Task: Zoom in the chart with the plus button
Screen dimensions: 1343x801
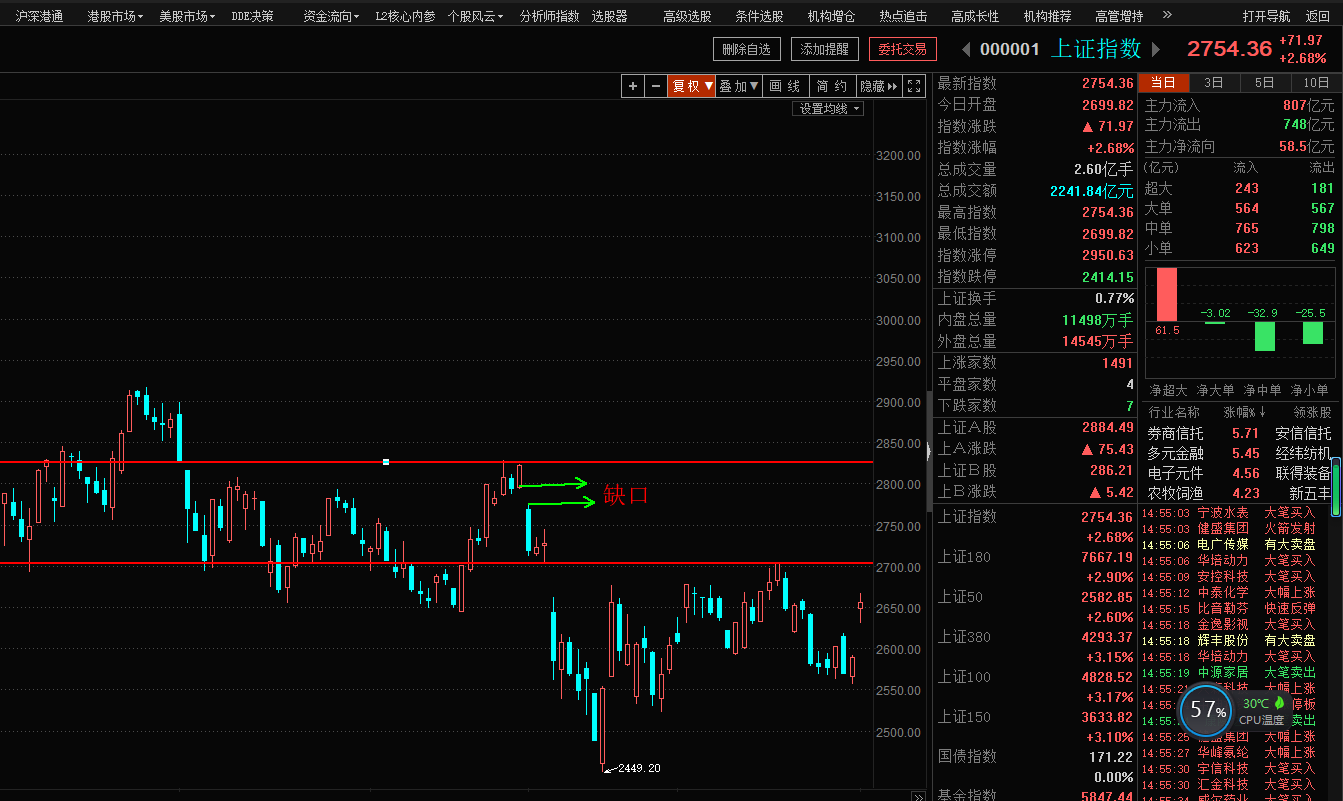Action: [632, 86]
